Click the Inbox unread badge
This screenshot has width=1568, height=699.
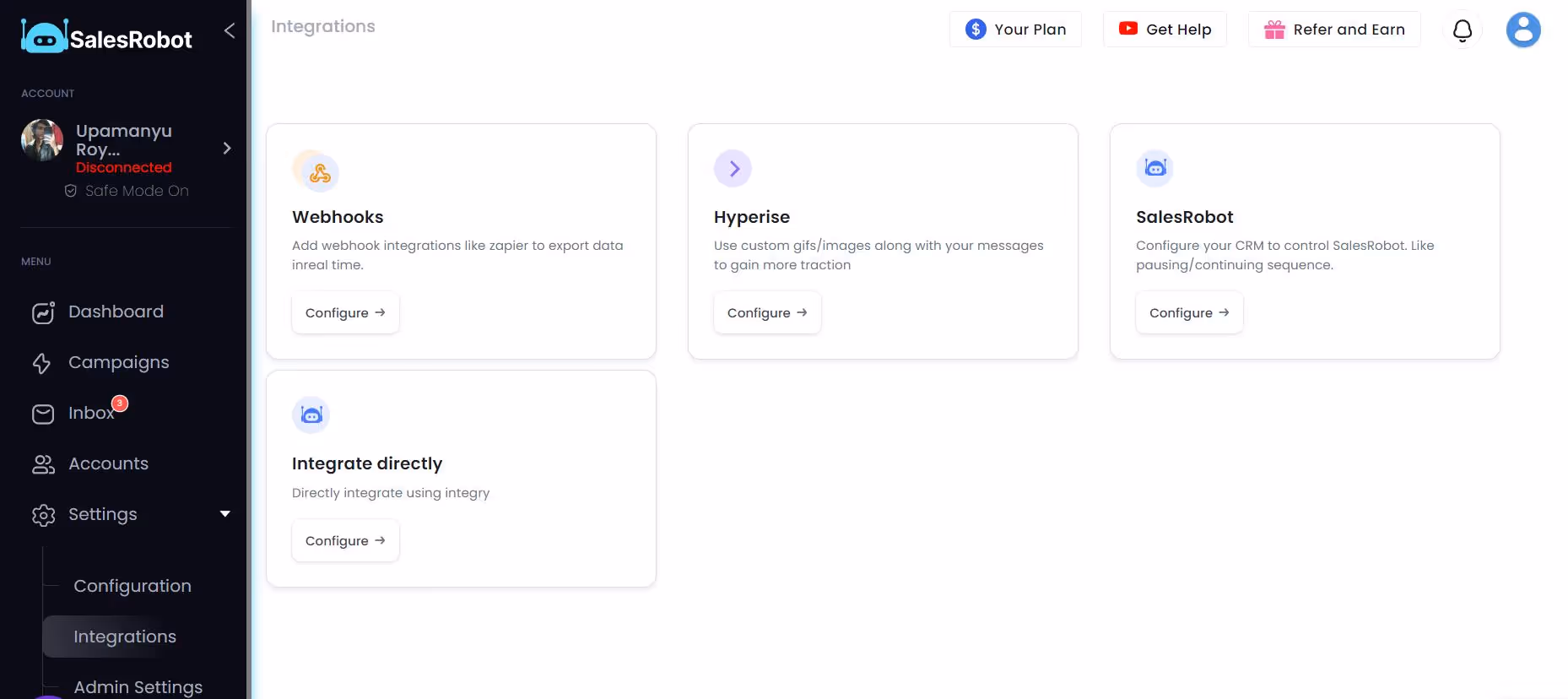pyautogui.click(x=120, y=404)
